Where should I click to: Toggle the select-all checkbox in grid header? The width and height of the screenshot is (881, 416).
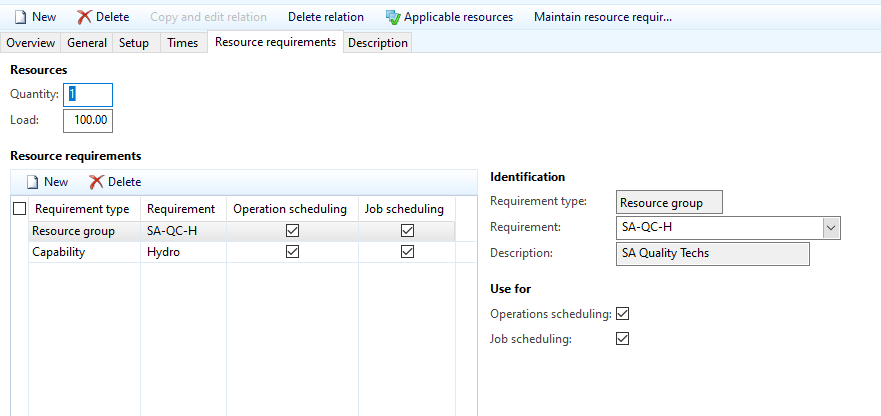tap(20, 209)
